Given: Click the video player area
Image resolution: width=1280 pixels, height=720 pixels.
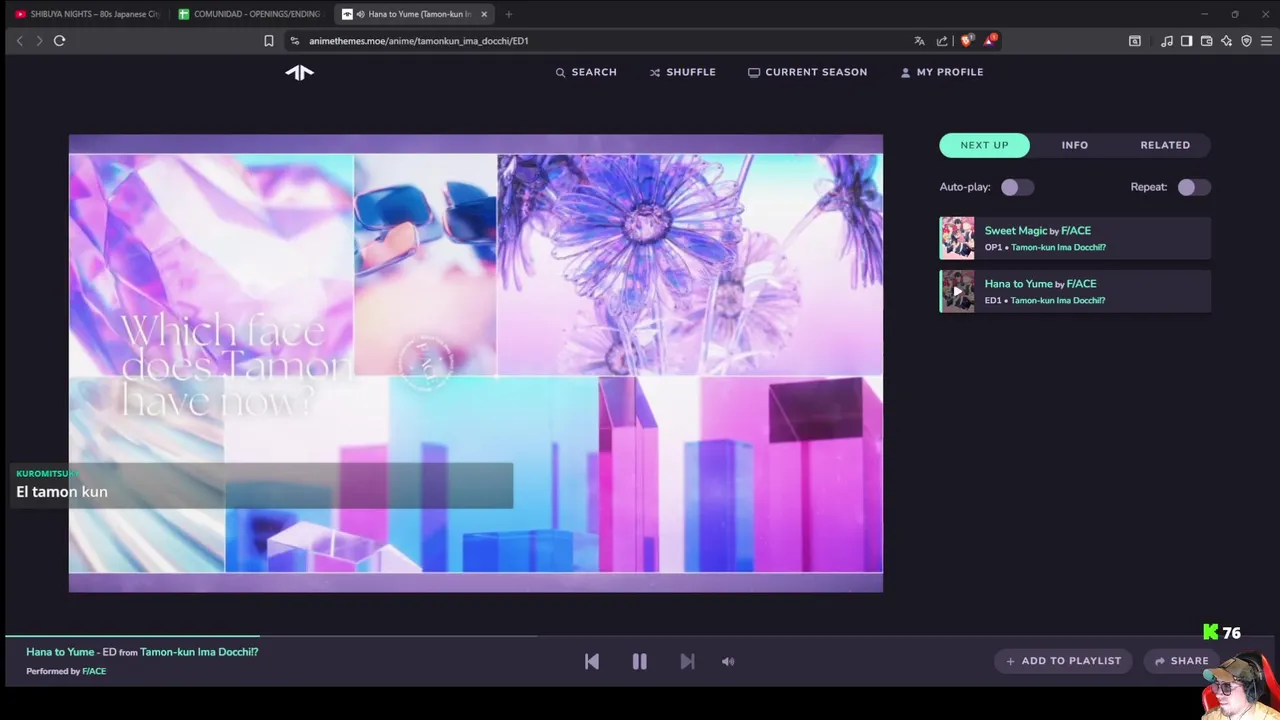Looking at the screenshot, I should coord(476,363).
